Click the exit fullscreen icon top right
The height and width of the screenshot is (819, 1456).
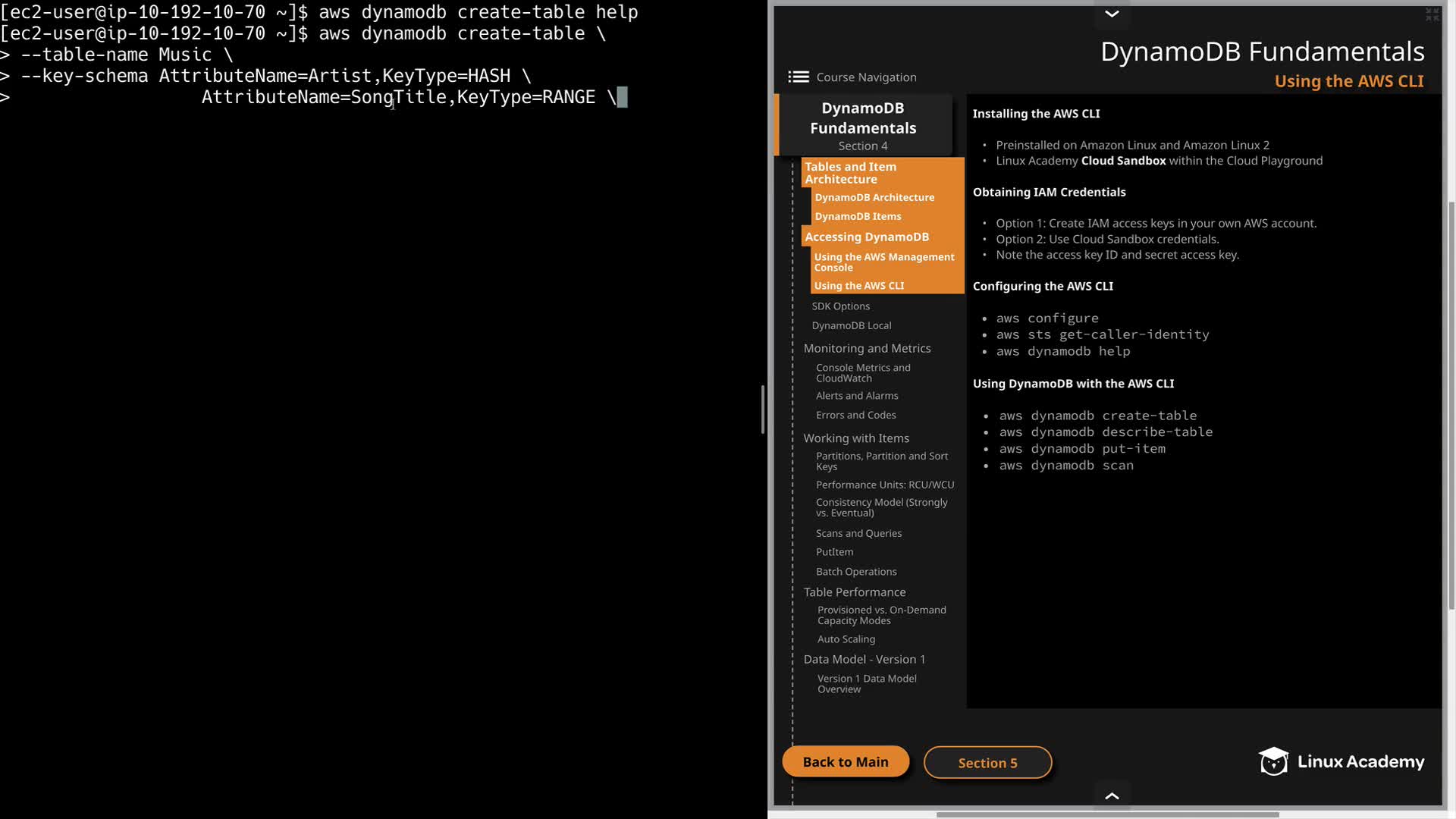(1432, 14)
